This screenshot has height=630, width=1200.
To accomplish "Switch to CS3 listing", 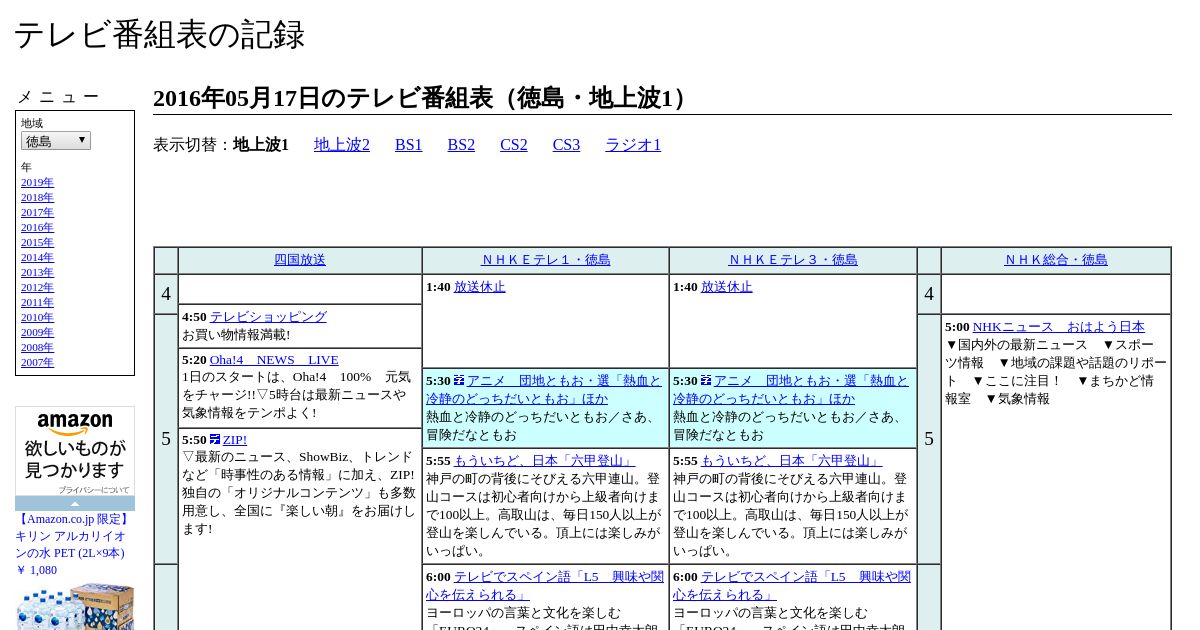I will pyautogui.click(x=566, y=145).
